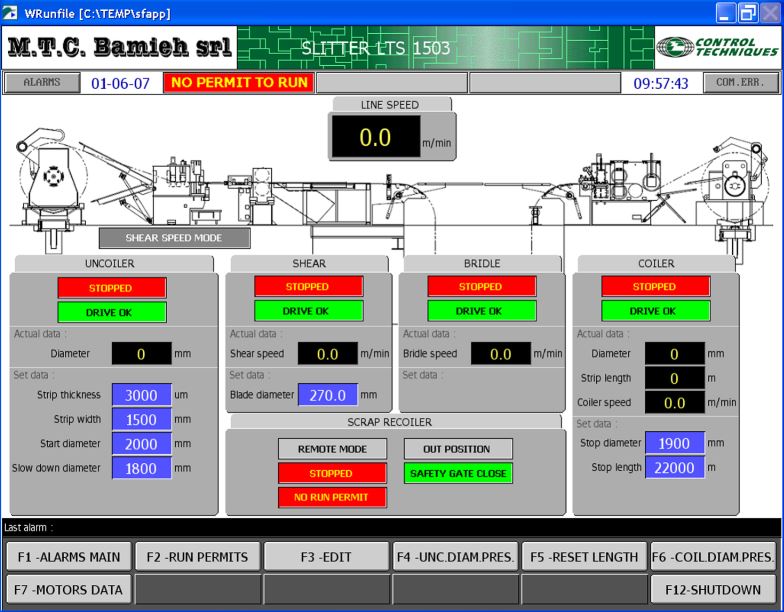Click the SLITTER LTS 1503 banner
Image resolution: width=784 pixels, height=612 pixels.
446,48
